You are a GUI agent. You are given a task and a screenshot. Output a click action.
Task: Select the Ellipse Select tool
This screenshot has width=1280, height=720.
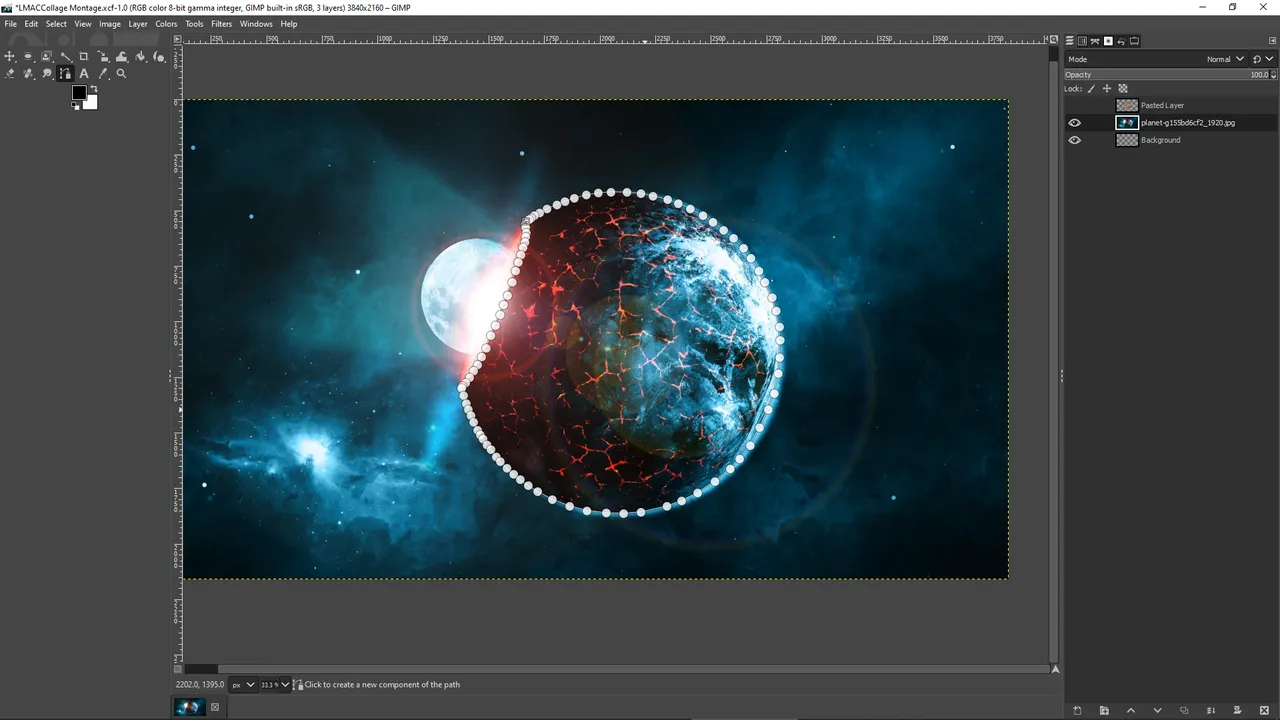click(x=28, y=56)
